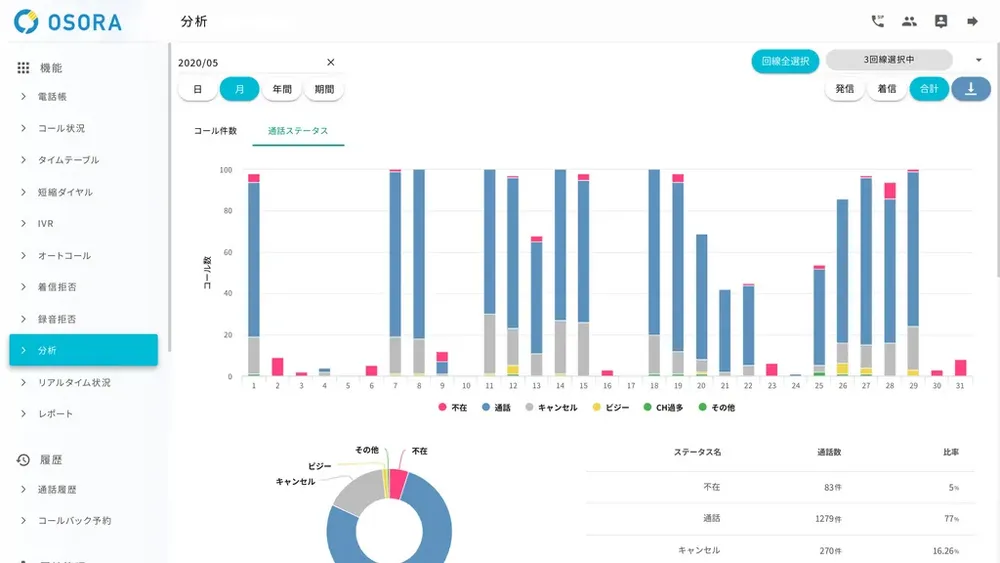Image resolution: width=1000 pixels, height=563 pixels.
Task: Toggle キャンセル legend gray swatch
Action: coord(529,407)
